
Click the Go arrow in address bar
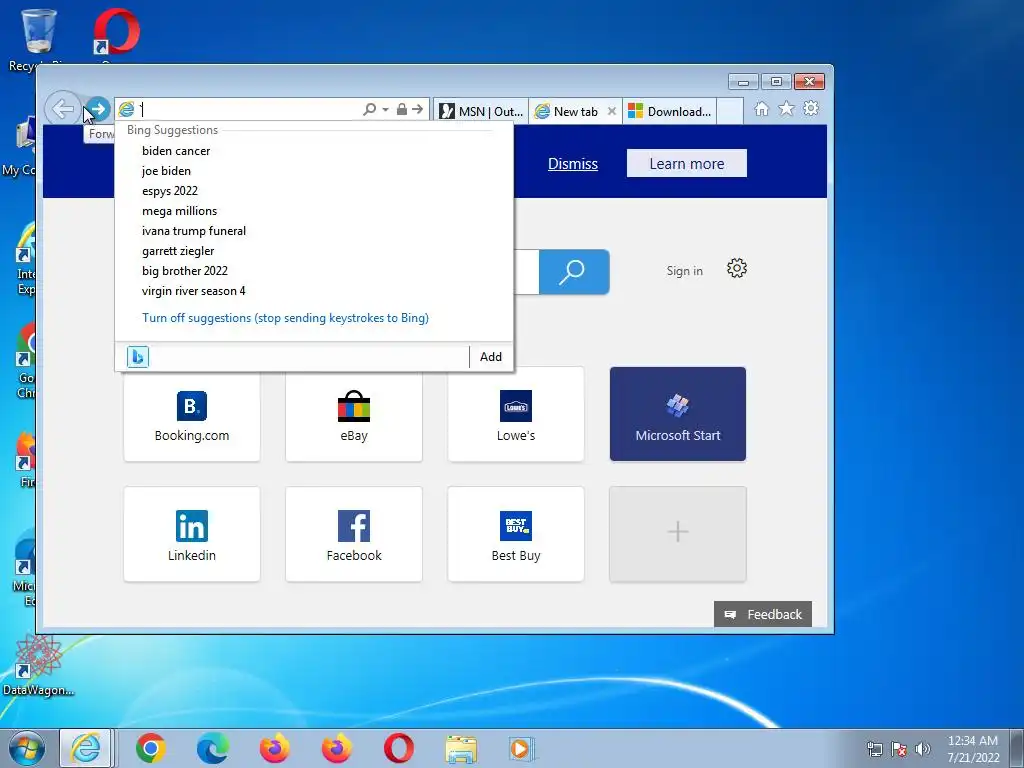pos(417,109)
